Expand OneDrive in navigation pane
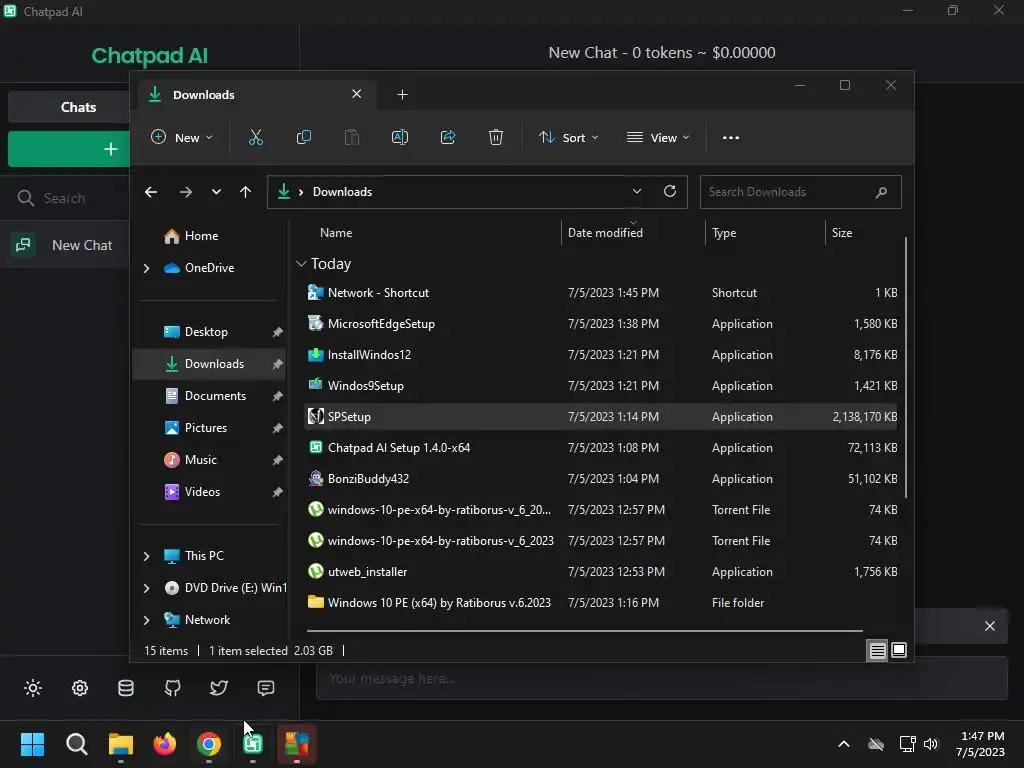This screenshot has width=1024, height=768. (x=146, y=268)
